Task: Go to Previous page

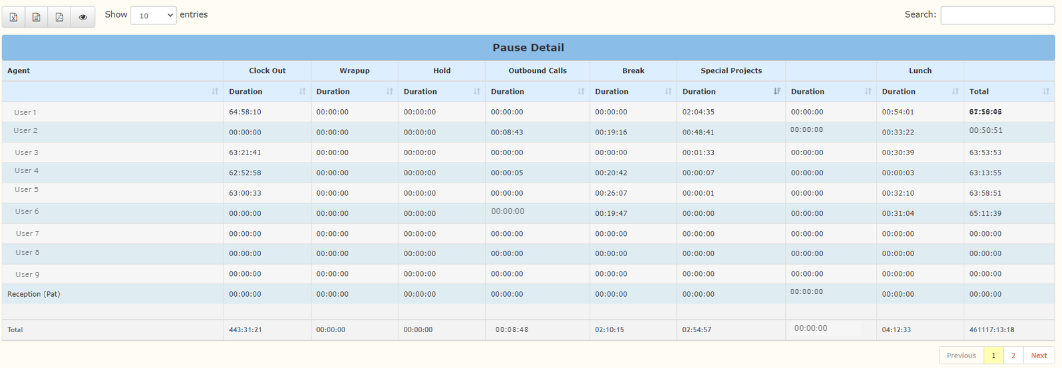Action: pos(961,355)
